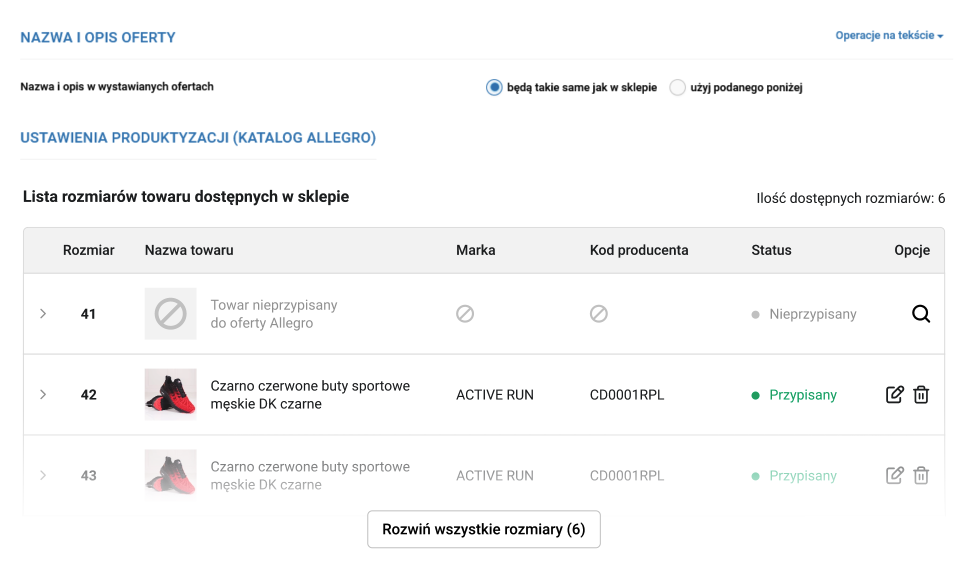Screen dimensions: 967x564
Task: Click the size 42 shoe thumbnail
Action: point(170,395)
